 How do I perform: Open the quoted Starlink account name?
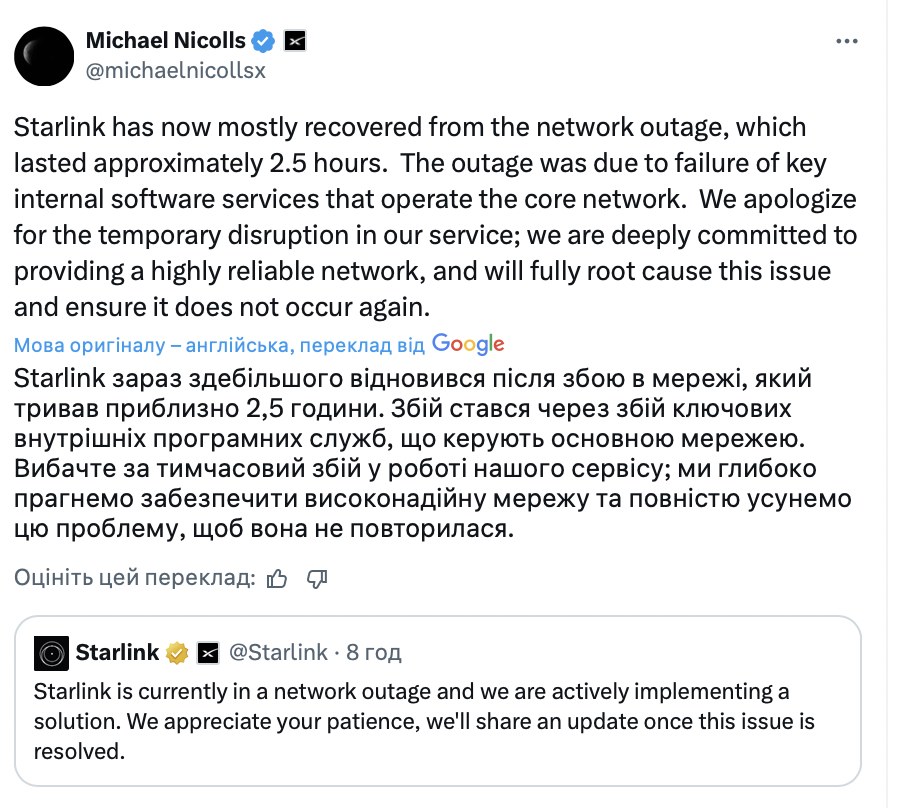117,652
